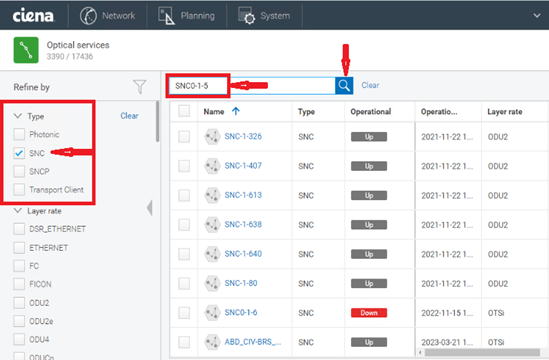Toggle the select-all checkbox in the table header
The width and height of the screenshot is (549, 360).
pyautogui.click(x=184, y=111)
